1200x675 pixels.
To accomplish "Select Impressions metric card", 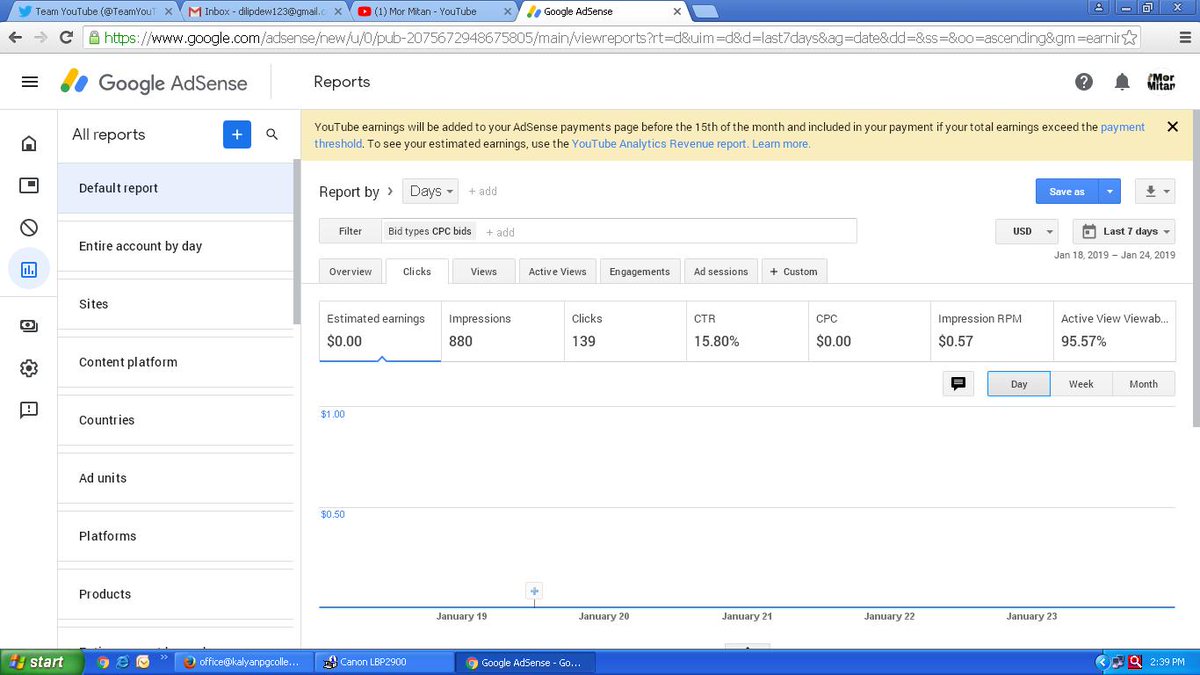I will pyautogui.click(x=502, y=331).
